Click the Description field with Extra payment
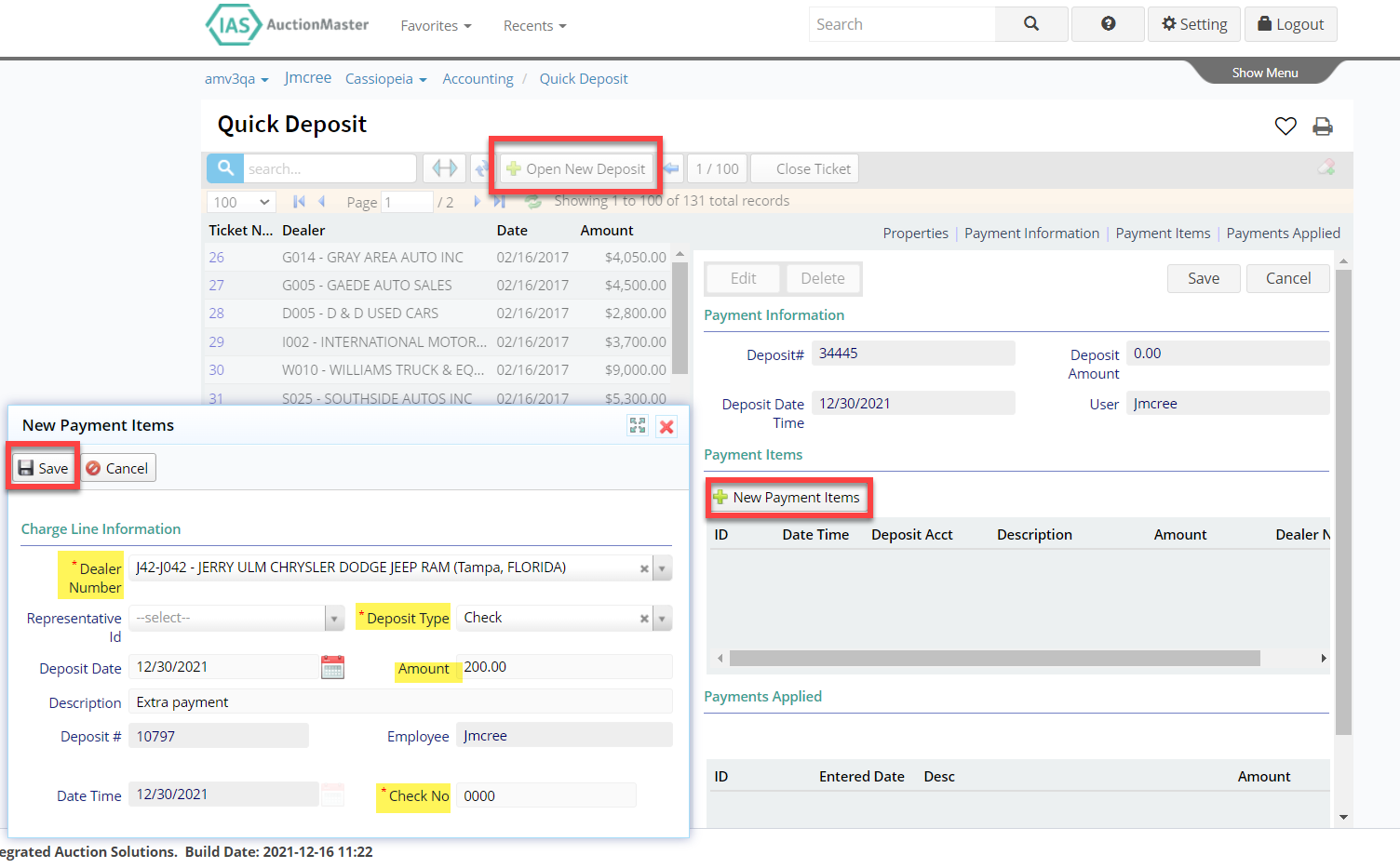 [x=400, y=702]
